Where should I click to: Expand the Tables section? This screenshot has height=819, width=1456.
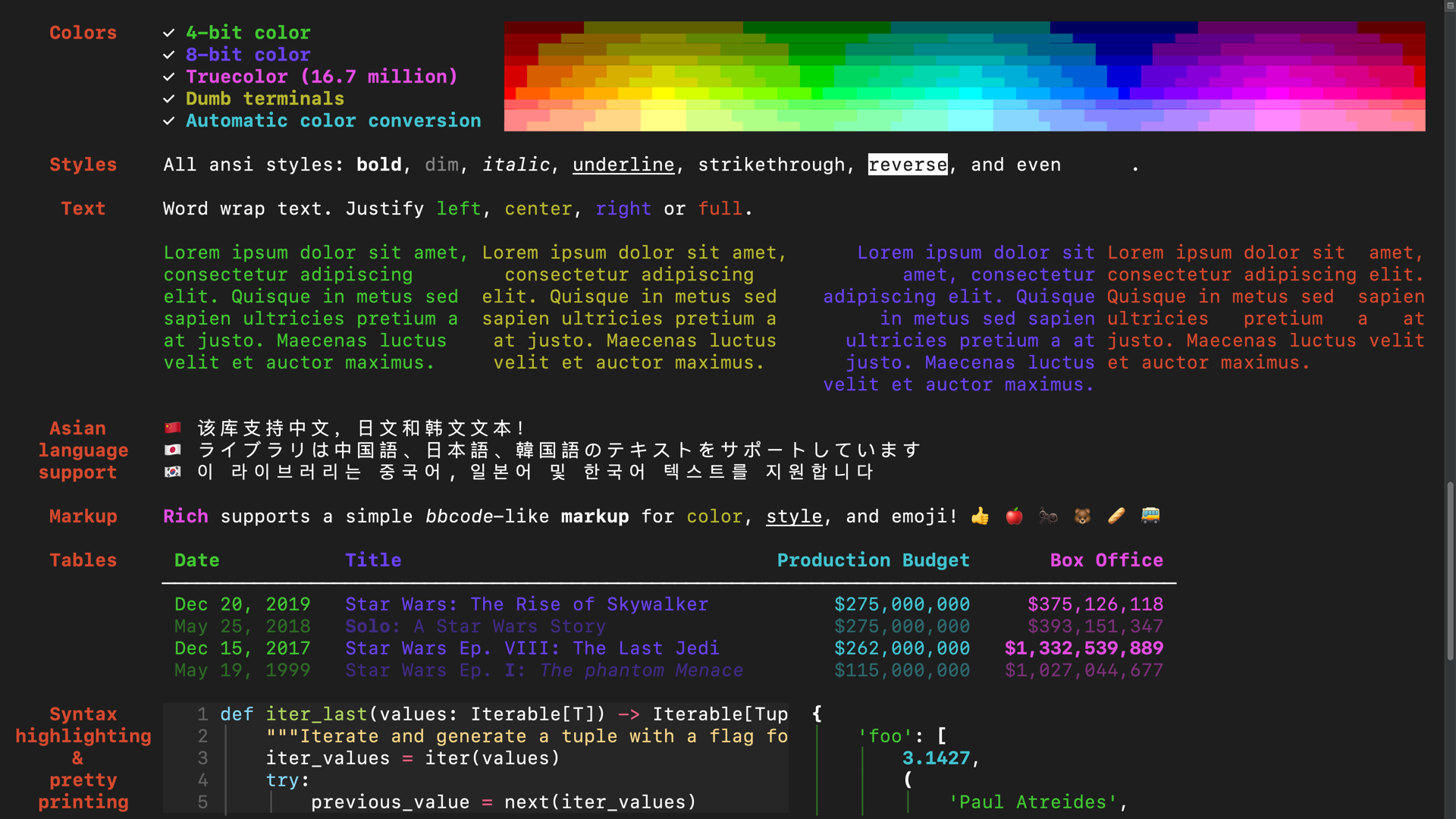[84, 560]
